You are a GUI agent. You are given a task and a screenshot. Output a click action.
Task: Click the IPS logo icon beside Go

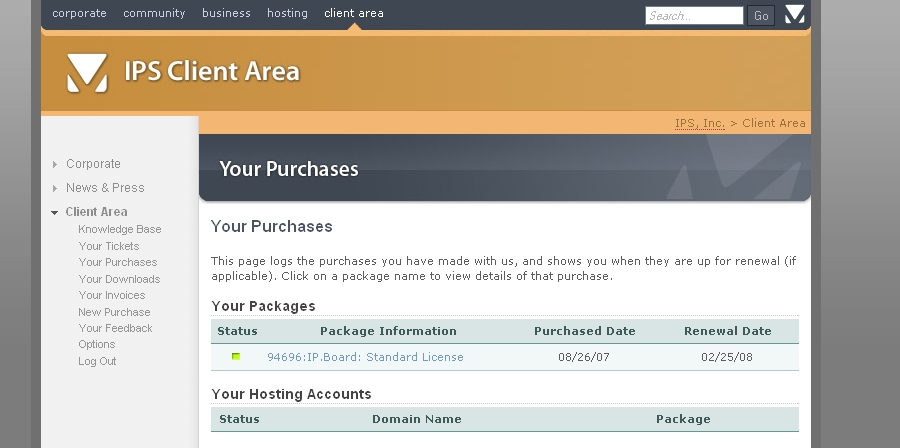[794, 14]
